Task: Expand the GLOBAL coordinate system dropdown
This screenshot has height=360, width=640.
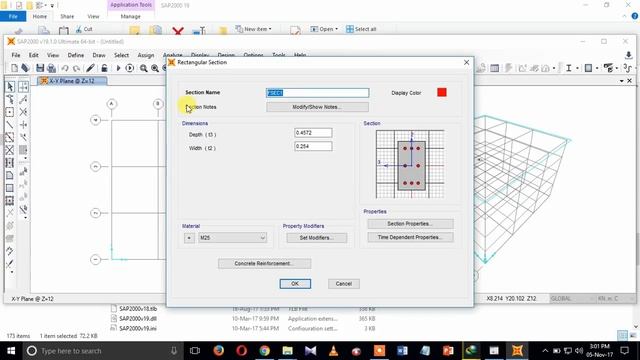Action: click(571, 298)
